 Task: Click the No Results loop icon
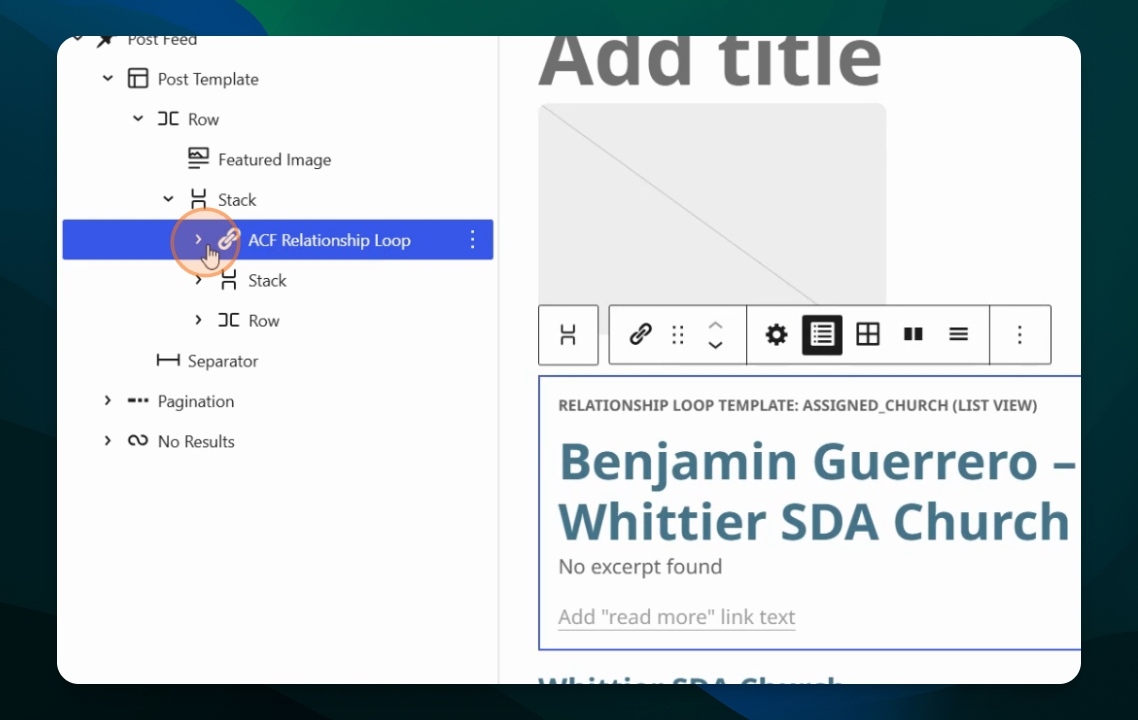138,441
